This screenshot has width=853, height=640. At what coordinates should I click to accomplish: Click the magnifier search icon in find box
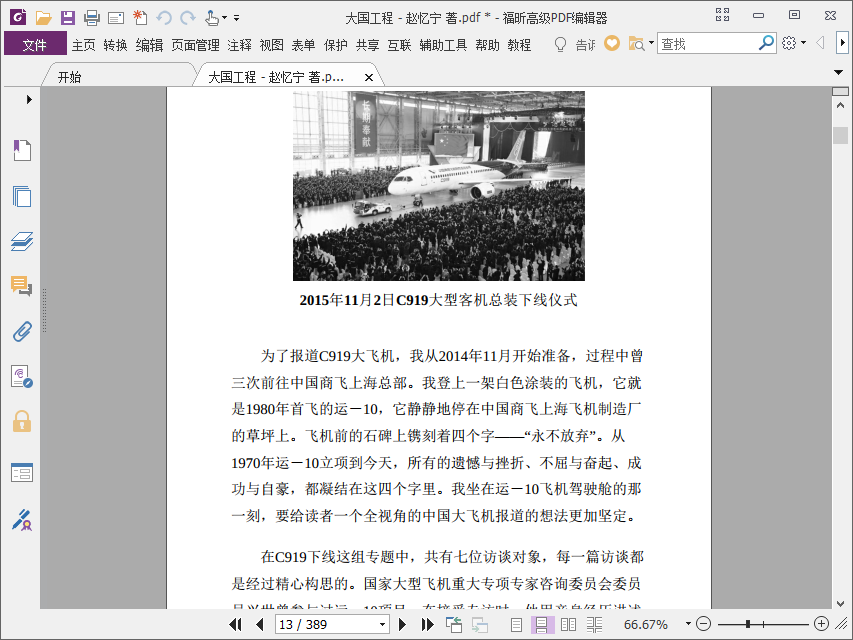(x=766, y=43)
